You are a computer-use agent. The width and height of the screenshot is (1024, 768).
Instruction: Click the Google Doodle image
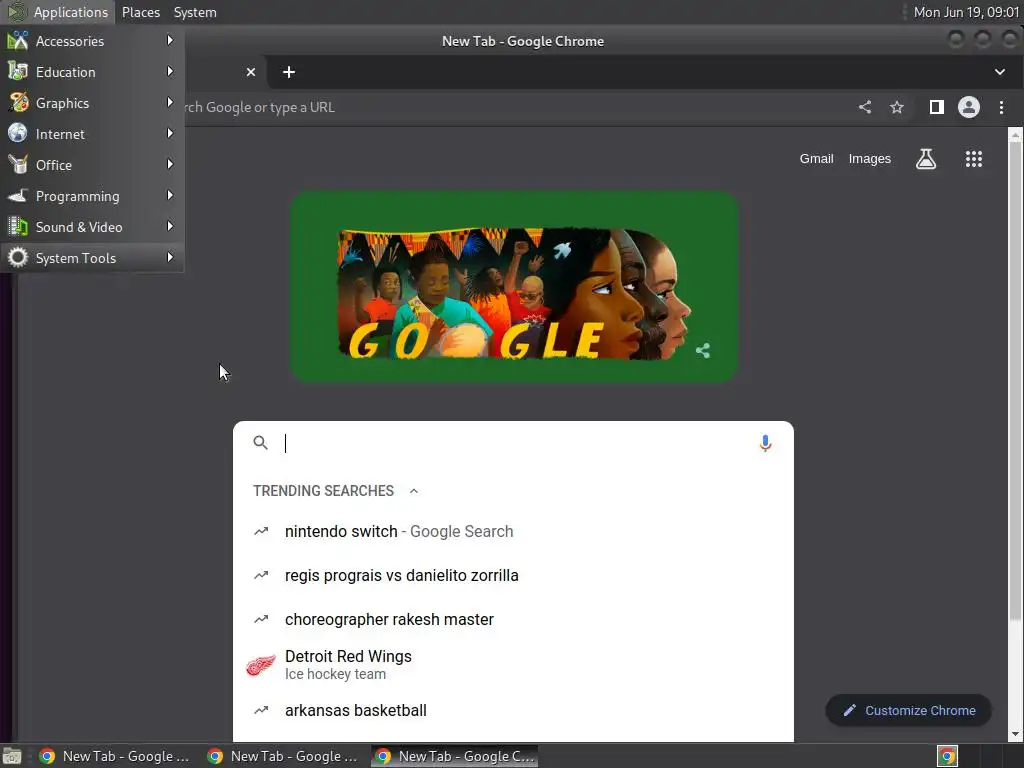tap(514, 287)
